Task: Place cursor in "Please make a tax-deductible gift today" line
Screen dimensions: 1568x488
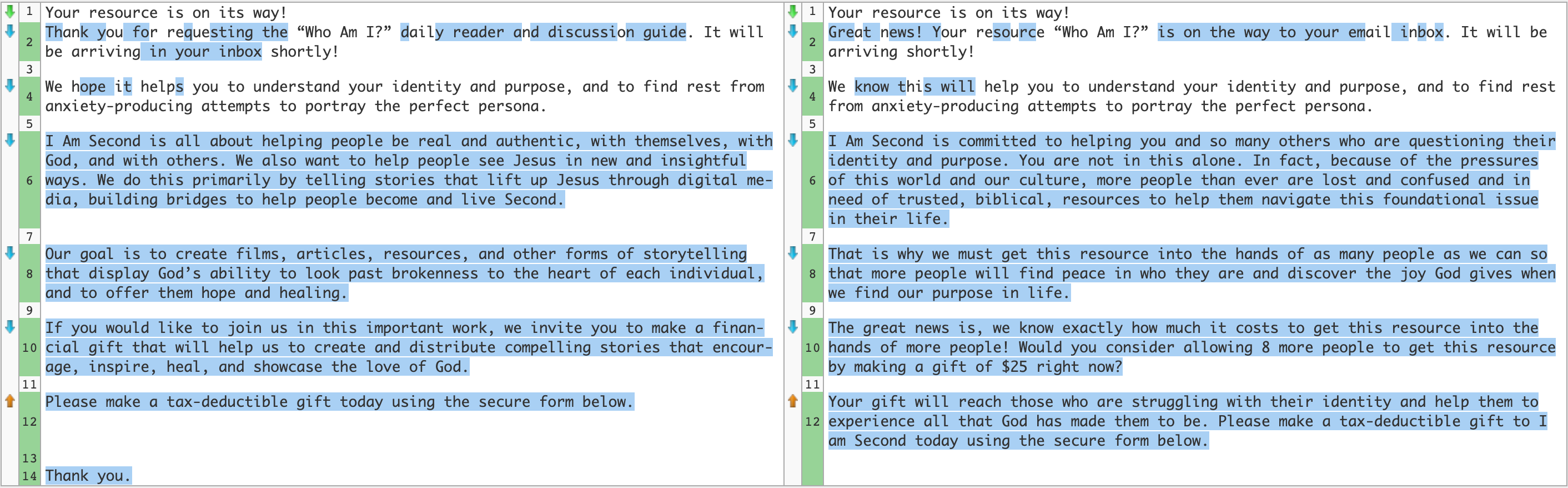Action: tap(339, 401)
